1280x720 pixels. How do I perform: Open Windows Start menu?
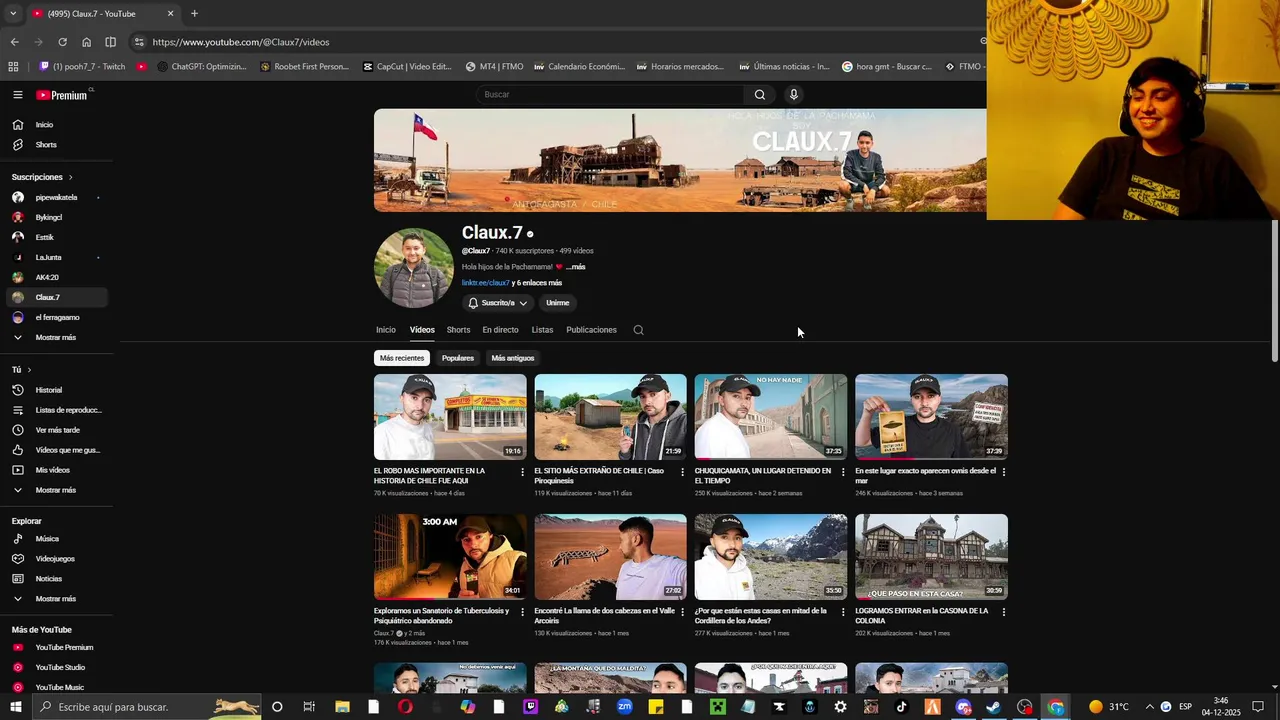tap(15, 707)
